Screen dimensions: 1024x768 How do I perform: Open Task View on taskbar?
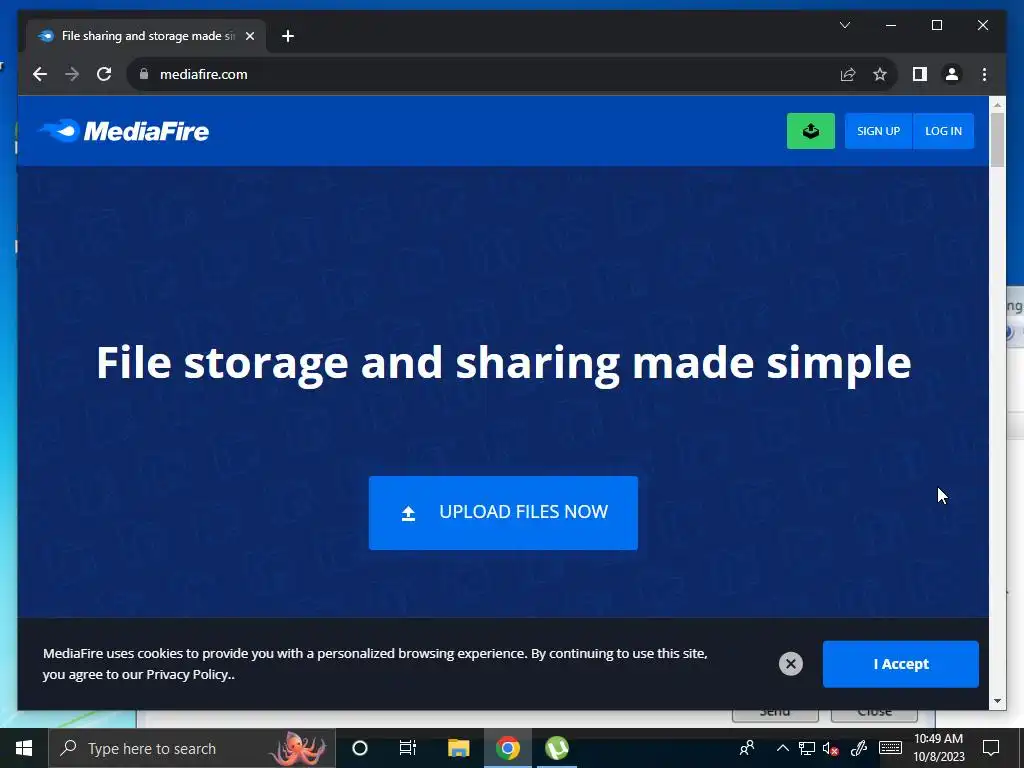pos(408,748)
